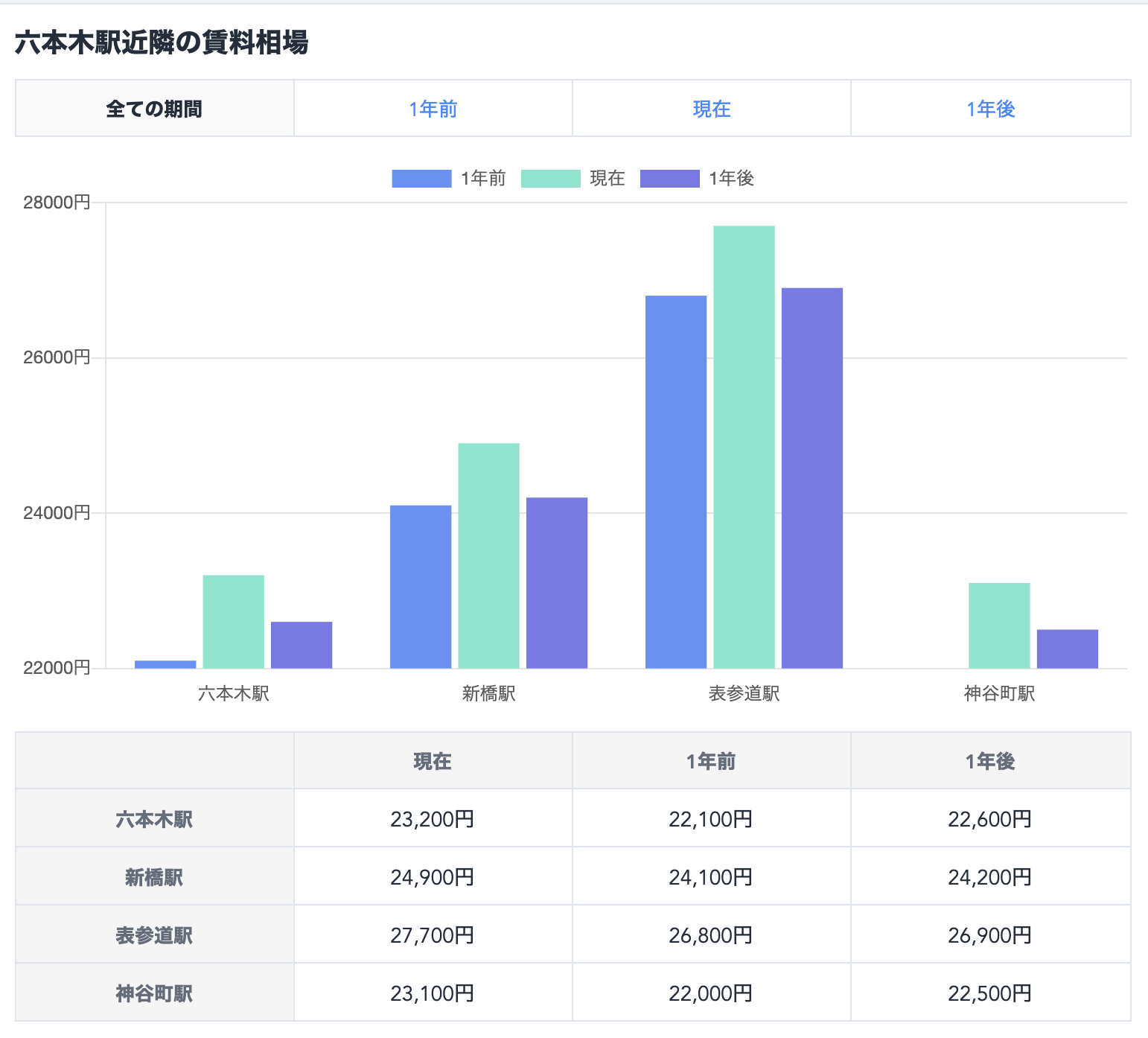Select the 22,000円 table cell
Screen dimensions: 1148x1038
tap(712, 993)
